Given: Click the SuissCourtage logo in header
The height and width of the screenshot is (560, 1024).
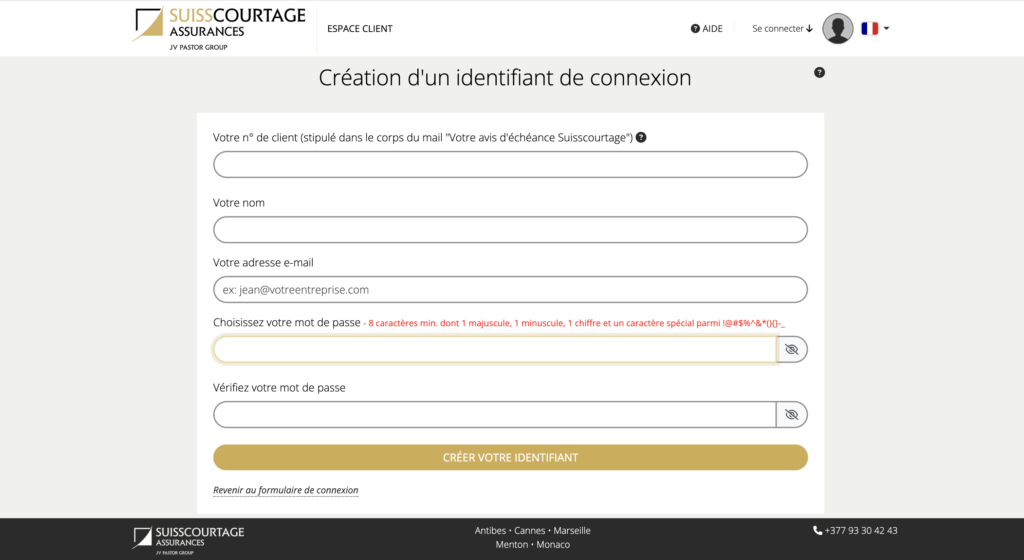Looking at the screenshot, I should point(219,27).
